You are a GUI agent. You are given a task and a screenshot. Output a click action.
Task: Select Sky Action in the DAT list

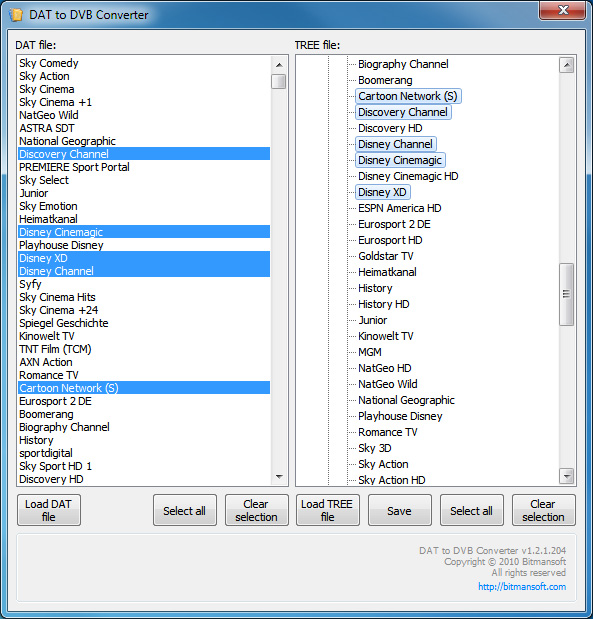pyautogui.click(x=144, y=76)
